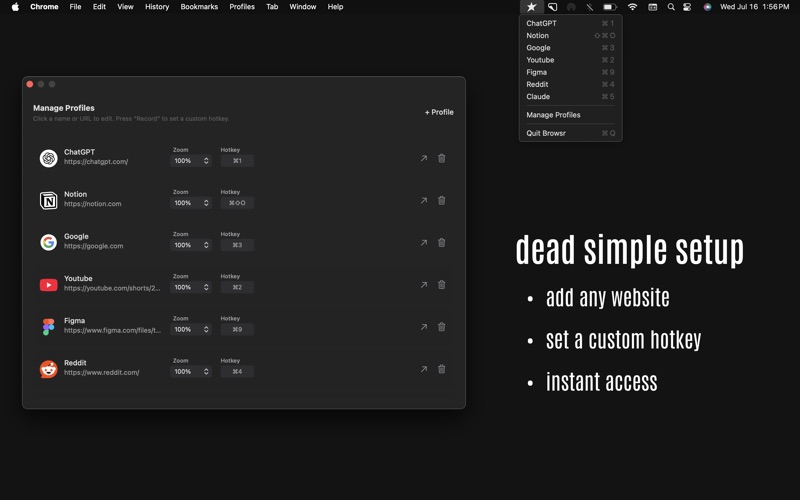Open Control Center icon in menu bar
This screenshot has width=800, height=500.
pos(687,7)
